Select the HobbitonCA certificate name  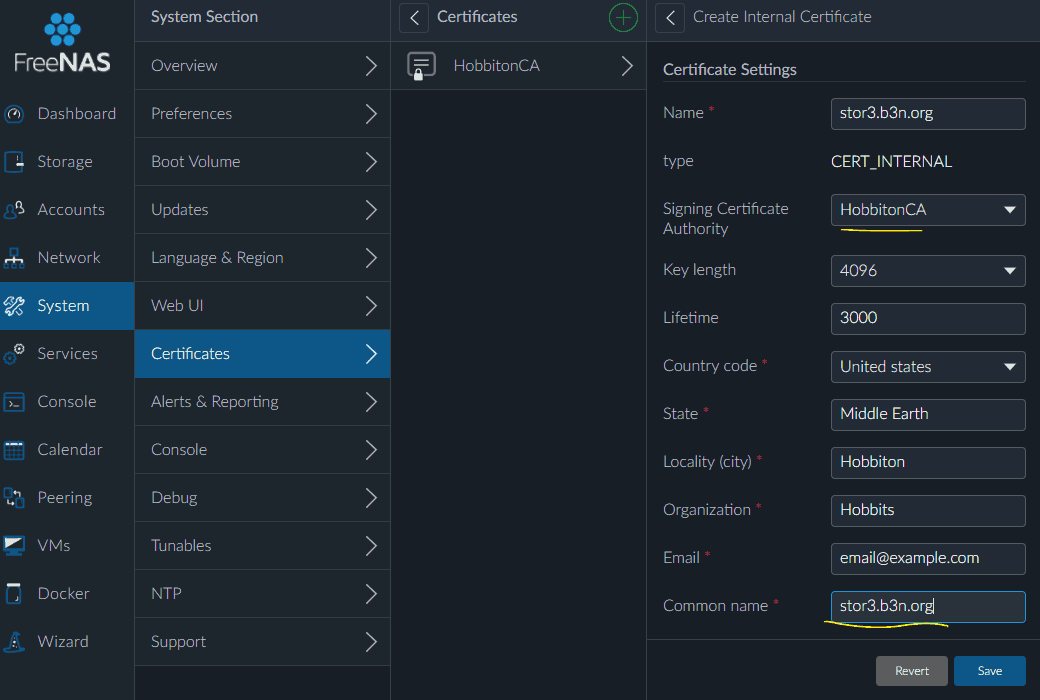click(x=497, y=66)
